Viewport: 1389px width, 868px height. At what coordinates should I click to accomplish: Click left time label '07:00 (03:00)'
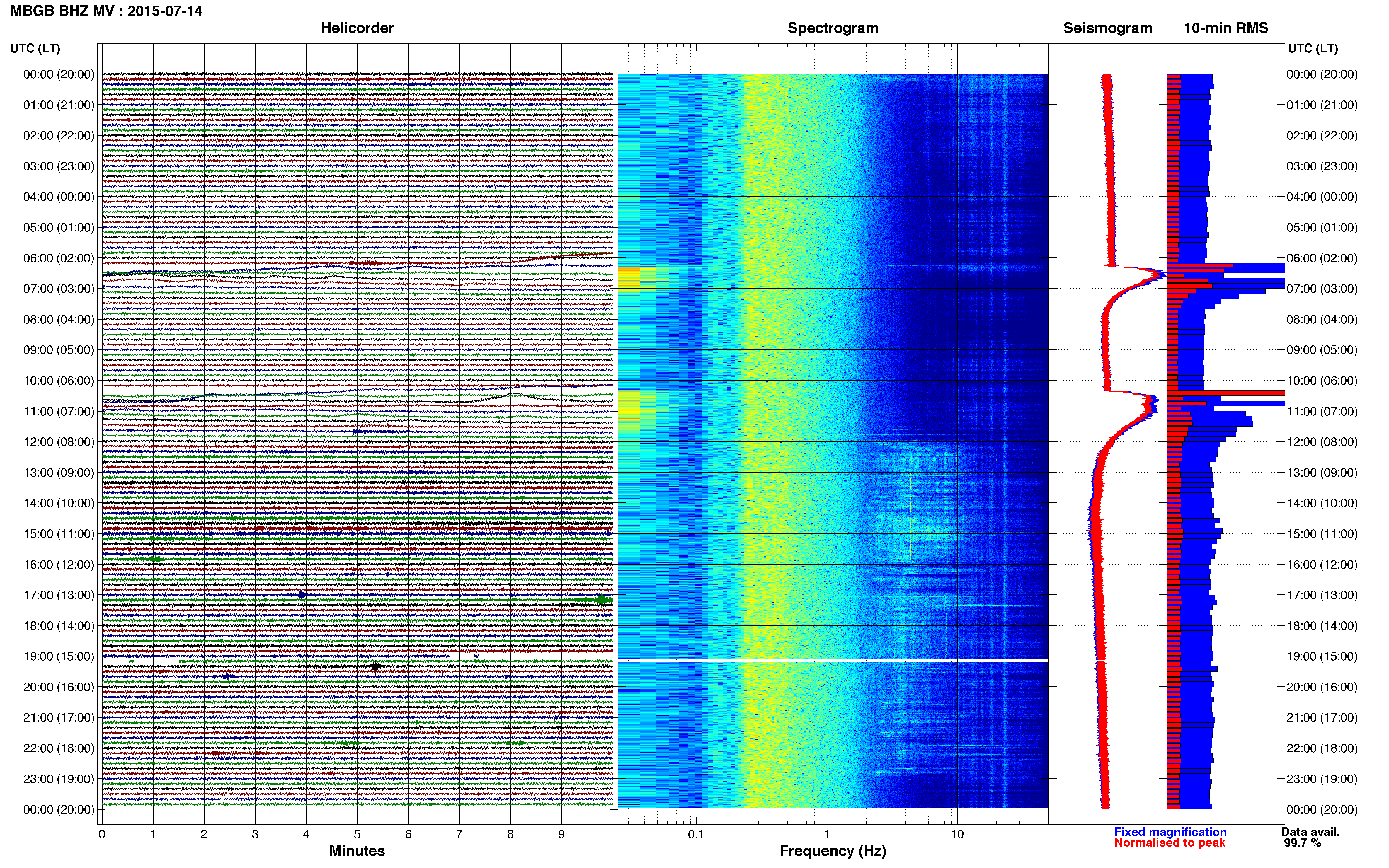[x=59, y=289]
